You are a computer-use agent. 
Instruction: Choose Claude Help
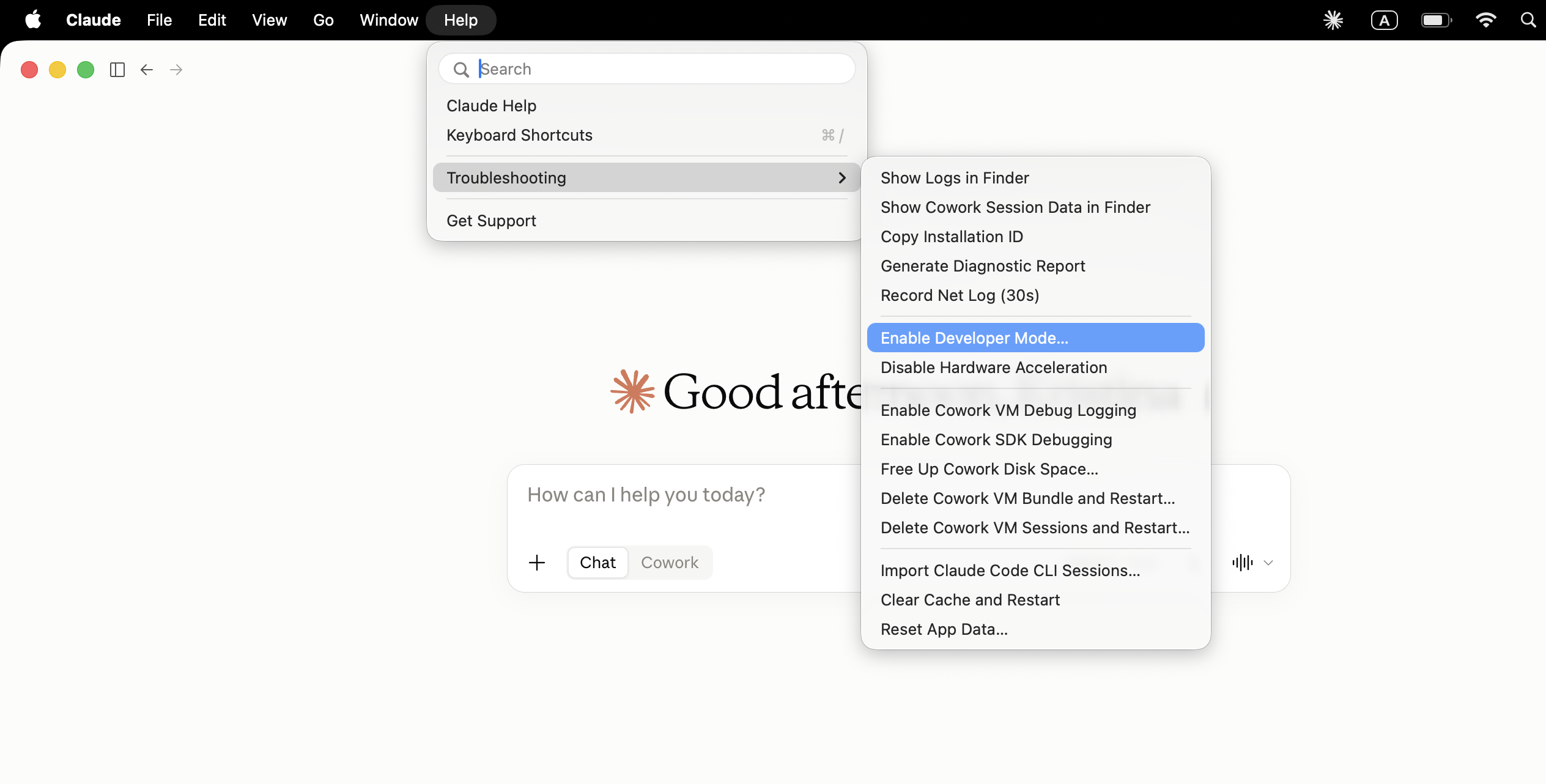[x=646, y=106]
